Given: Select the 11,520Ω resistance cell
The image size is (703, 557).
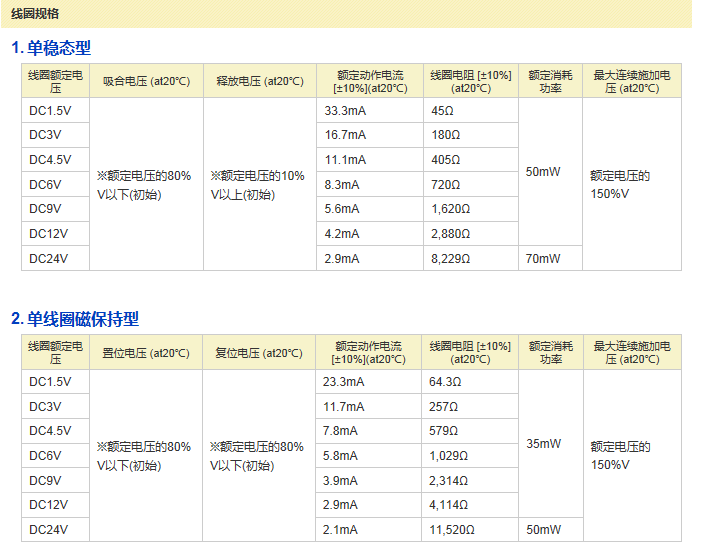Looking at the screenshot, I should click(451, 530).
